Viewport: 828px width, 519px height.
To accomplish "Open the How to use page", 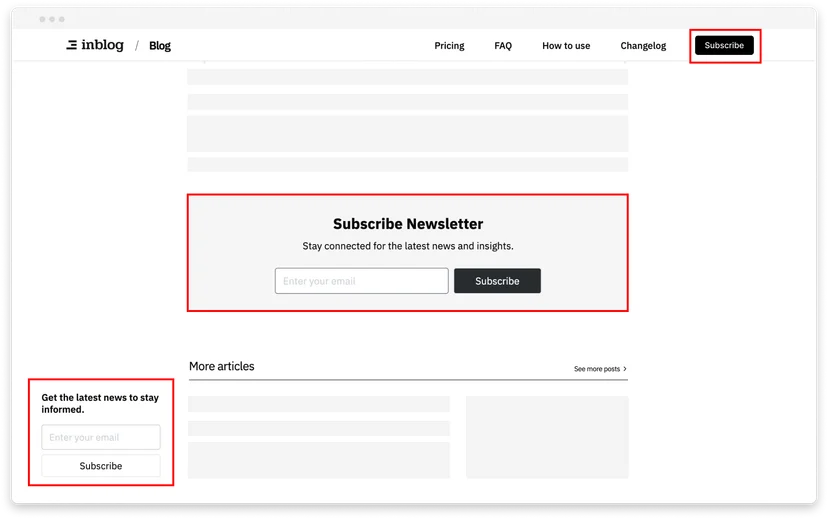I will (x=566, y=46).
